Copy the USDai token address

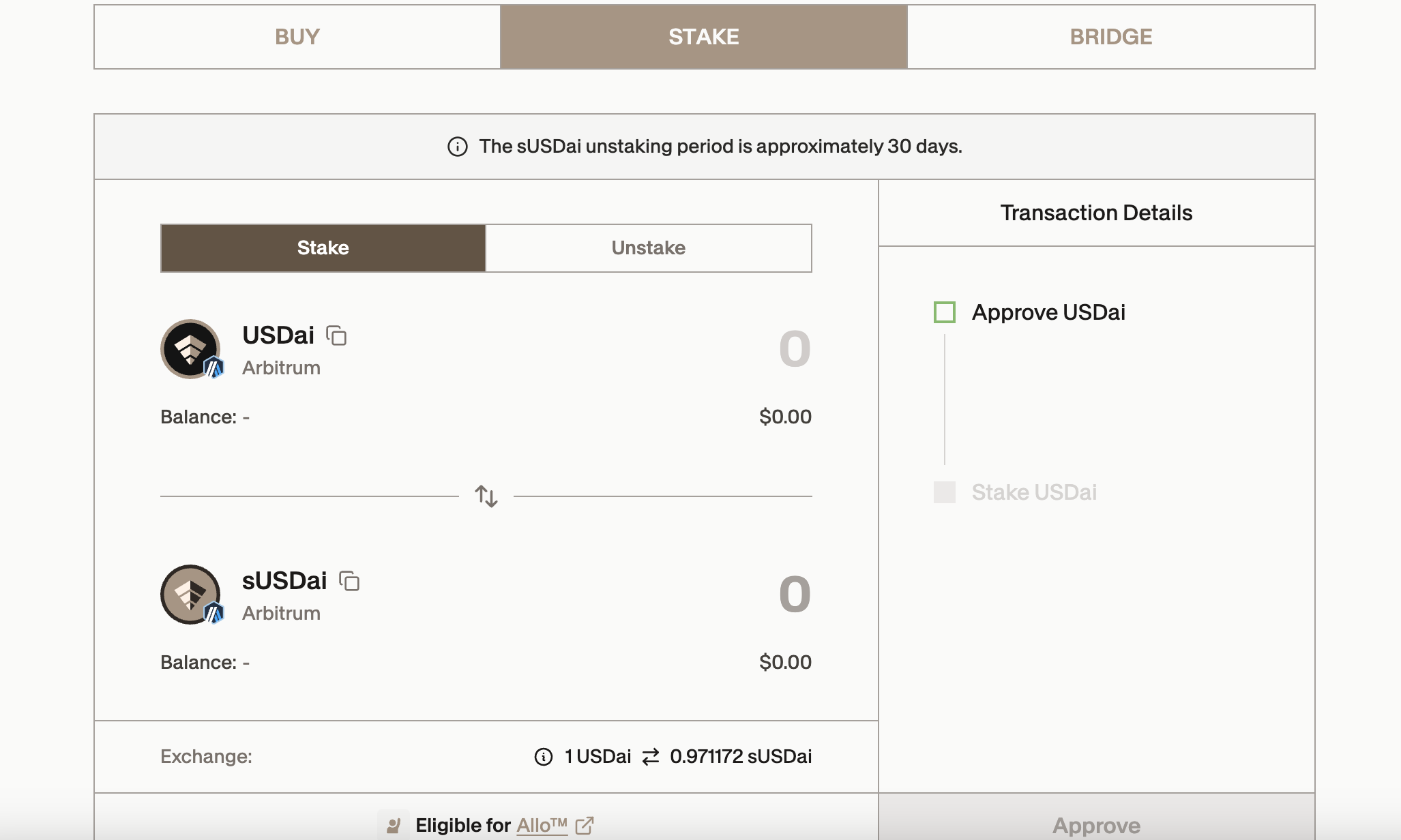[336, 335]
